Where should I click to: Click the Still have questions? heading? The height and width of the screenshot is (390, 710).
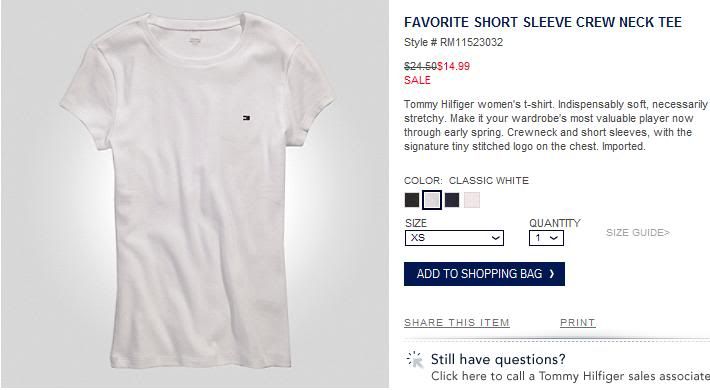498,359
